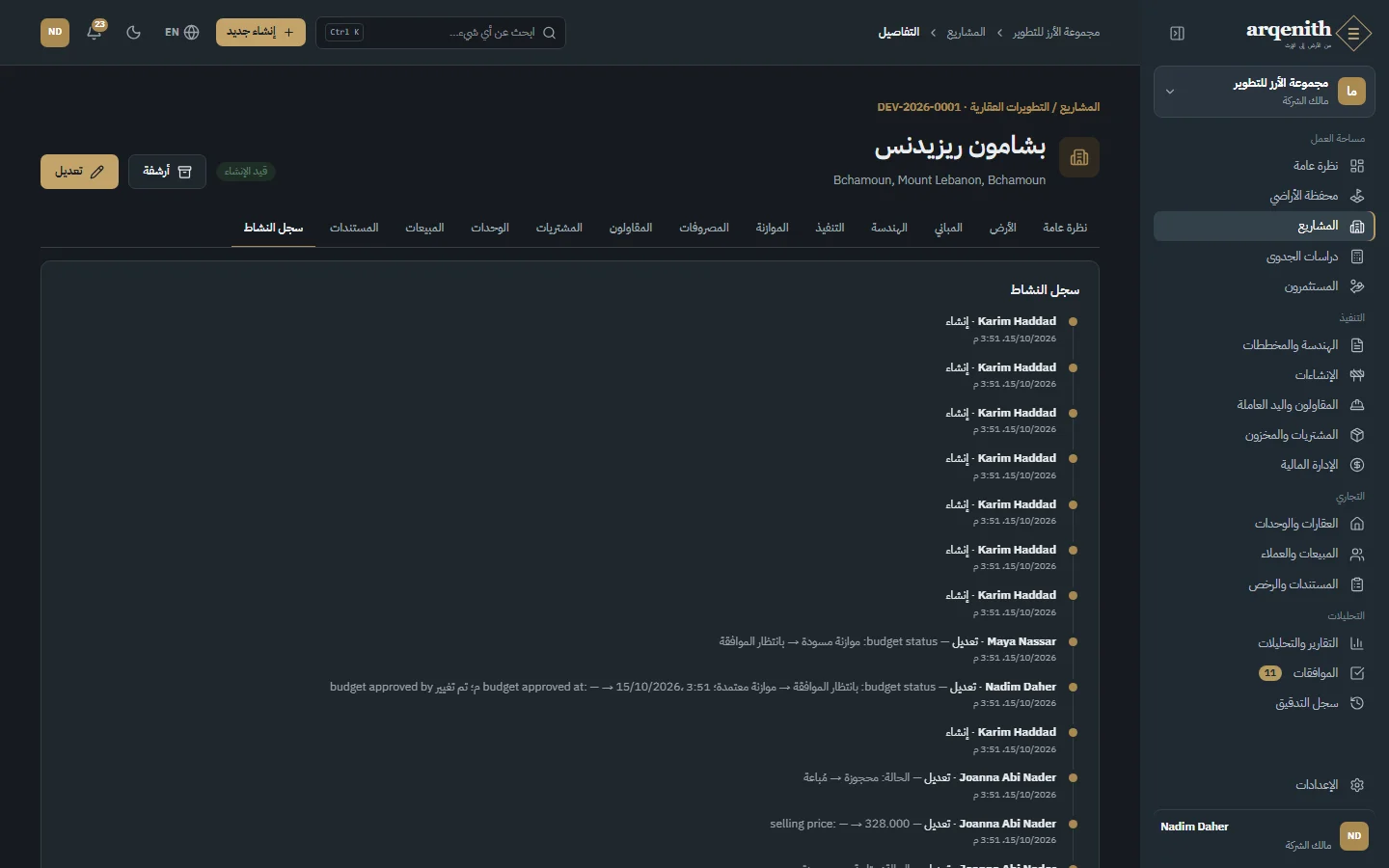Click the arqenith logo icon
Image resolution: width=1389 pixels, height=868 pixels.
coord(1354,34)
